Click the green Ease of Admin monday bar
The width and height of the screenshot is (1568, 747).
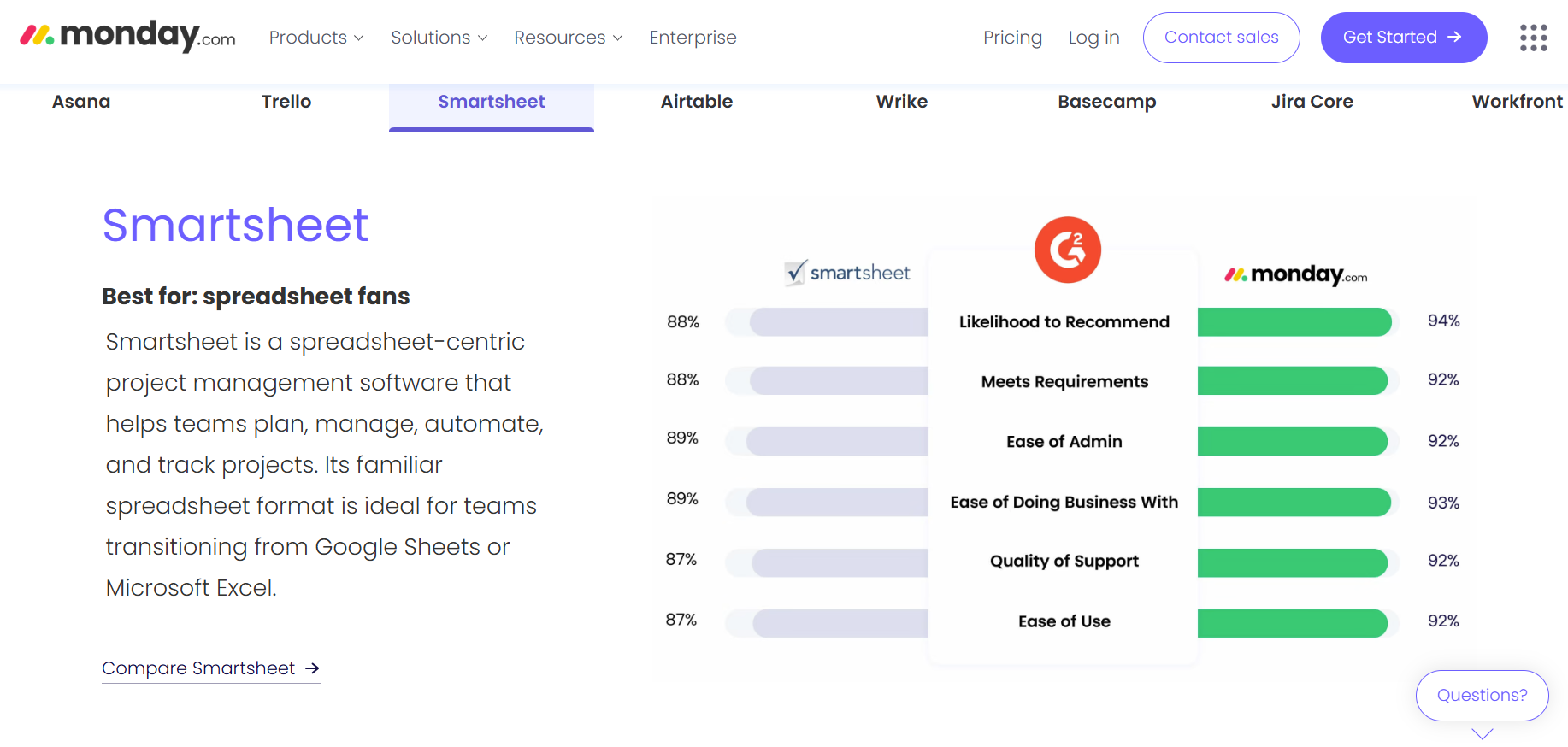coord(1293,441)
